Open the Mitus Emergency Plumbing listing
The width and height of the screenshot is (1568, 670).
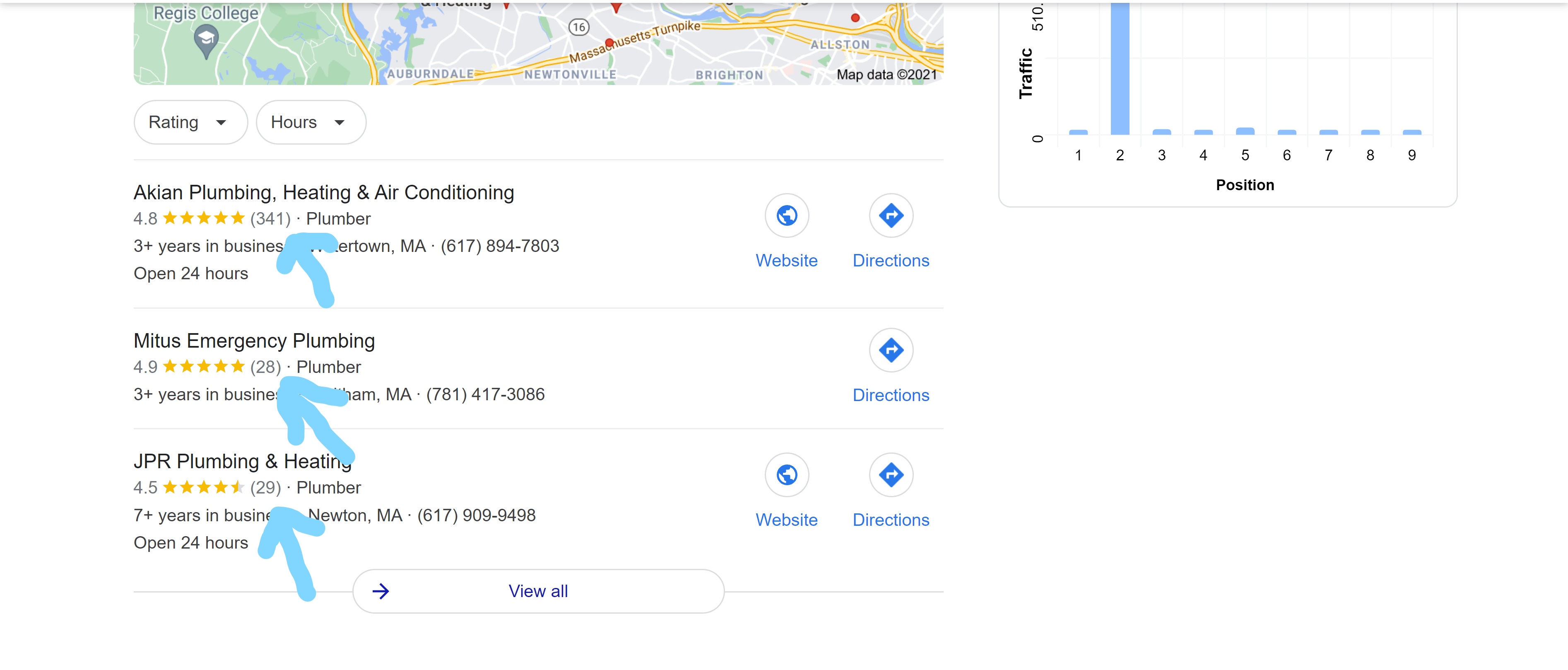(x=255, y=341)
